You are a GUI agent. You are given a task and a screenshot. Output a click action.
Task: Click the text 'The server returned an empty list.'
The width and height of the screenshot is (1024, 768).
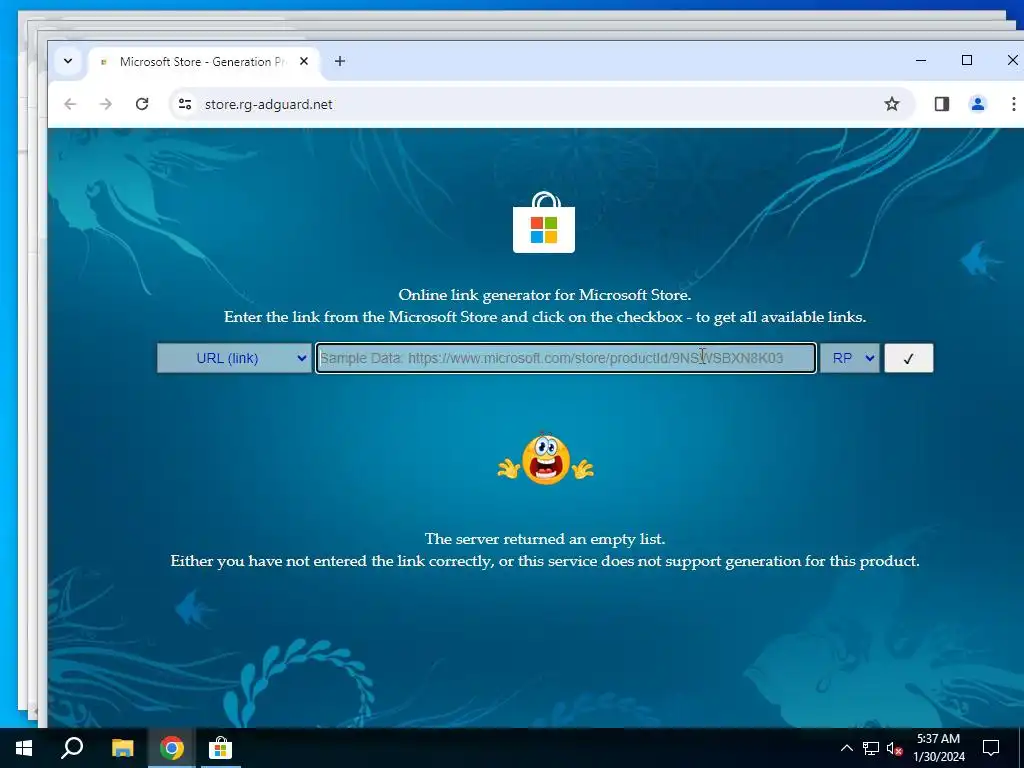545,539
